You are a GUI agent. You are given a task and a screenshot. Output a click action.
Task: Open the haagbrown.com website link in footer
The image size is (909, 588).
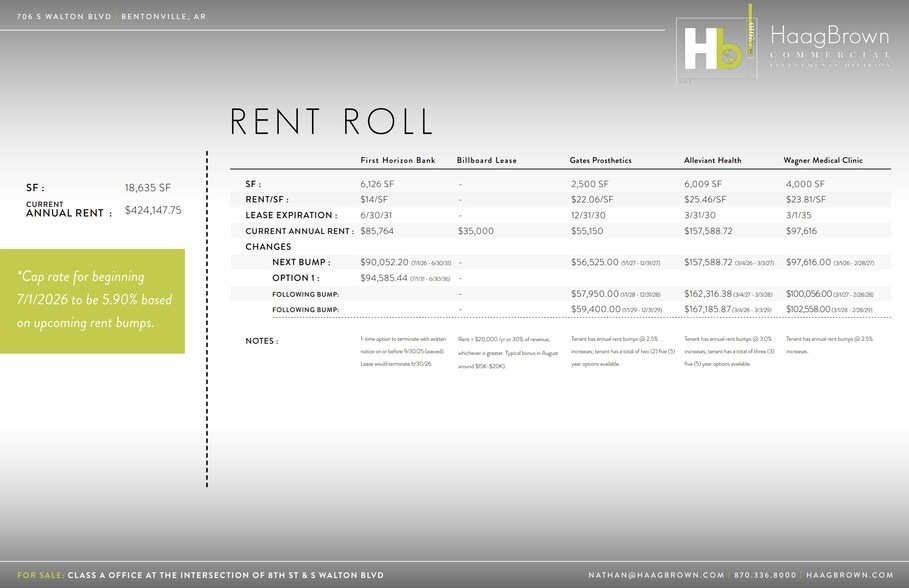(x=849, y=575)
